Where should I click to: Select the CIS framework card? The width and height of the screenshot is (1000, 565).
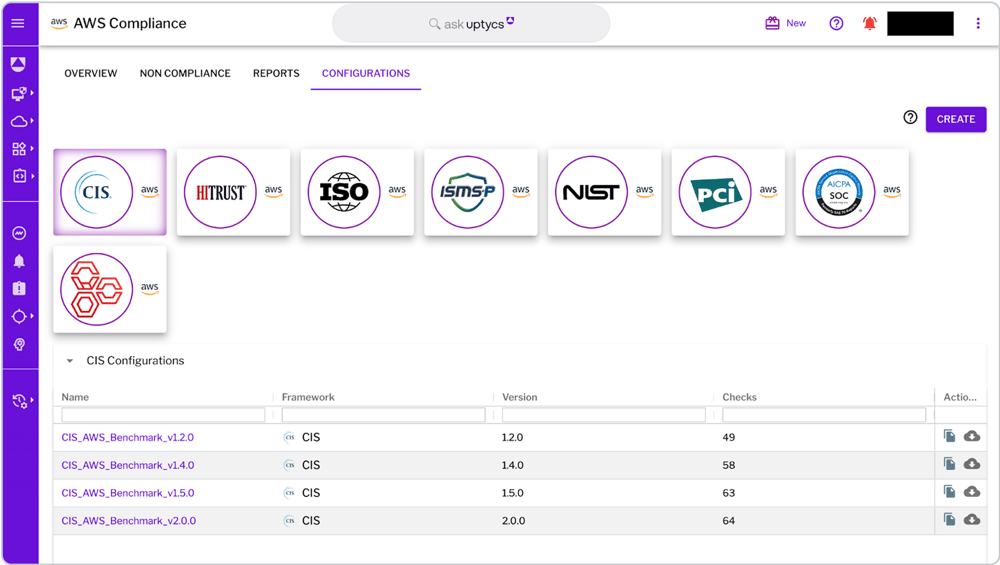pos(110,192)
